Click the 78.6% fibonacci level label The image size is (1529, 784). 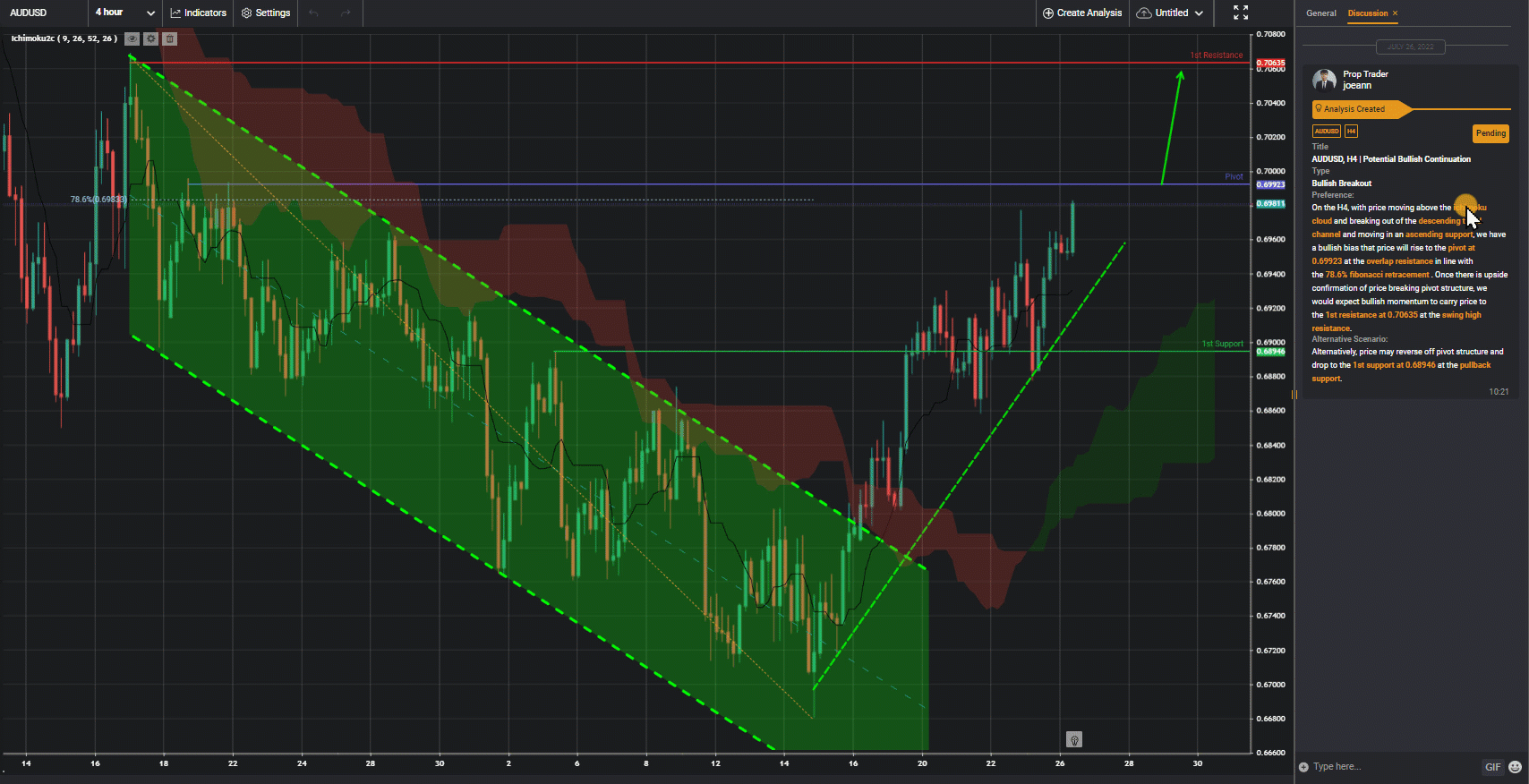[98, 200]
